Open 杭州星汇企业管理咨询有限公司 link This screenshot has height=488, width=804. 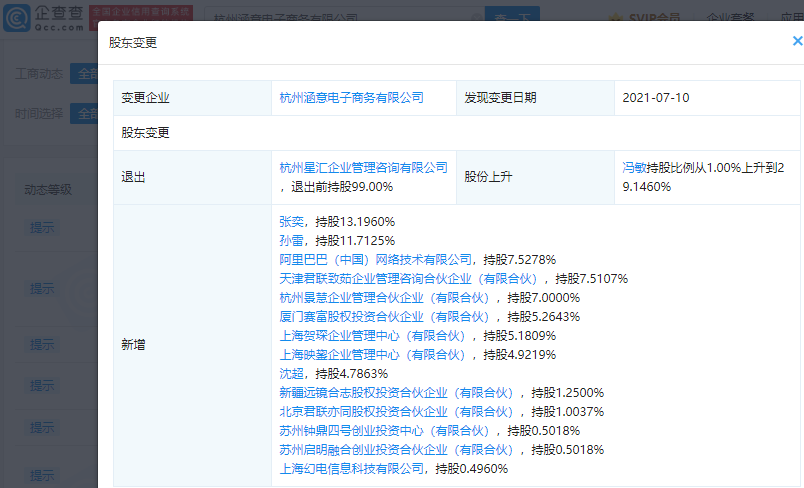[x=363, y=168]
